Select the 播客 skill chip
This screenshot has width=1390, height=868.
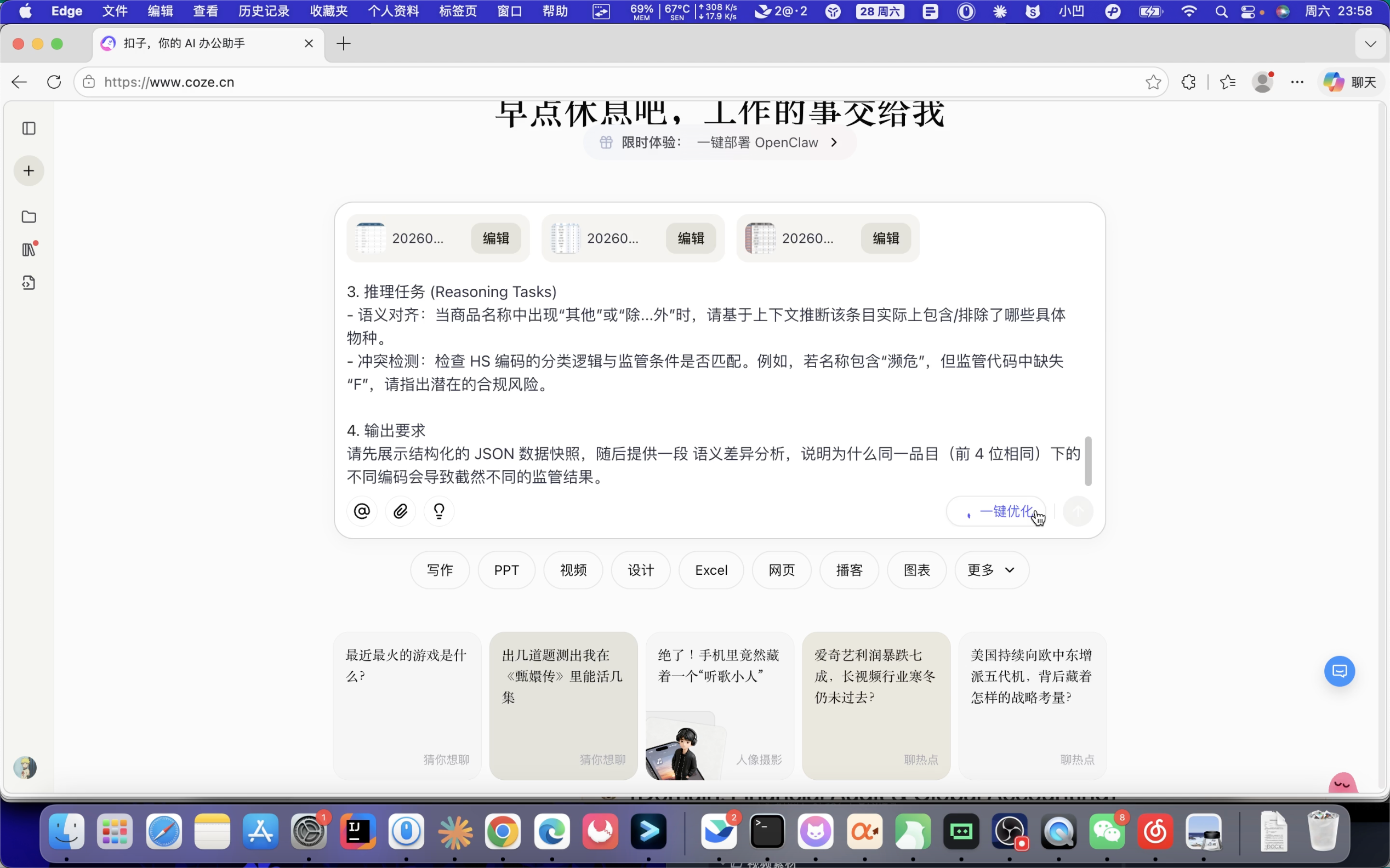[x=849, y=570]
